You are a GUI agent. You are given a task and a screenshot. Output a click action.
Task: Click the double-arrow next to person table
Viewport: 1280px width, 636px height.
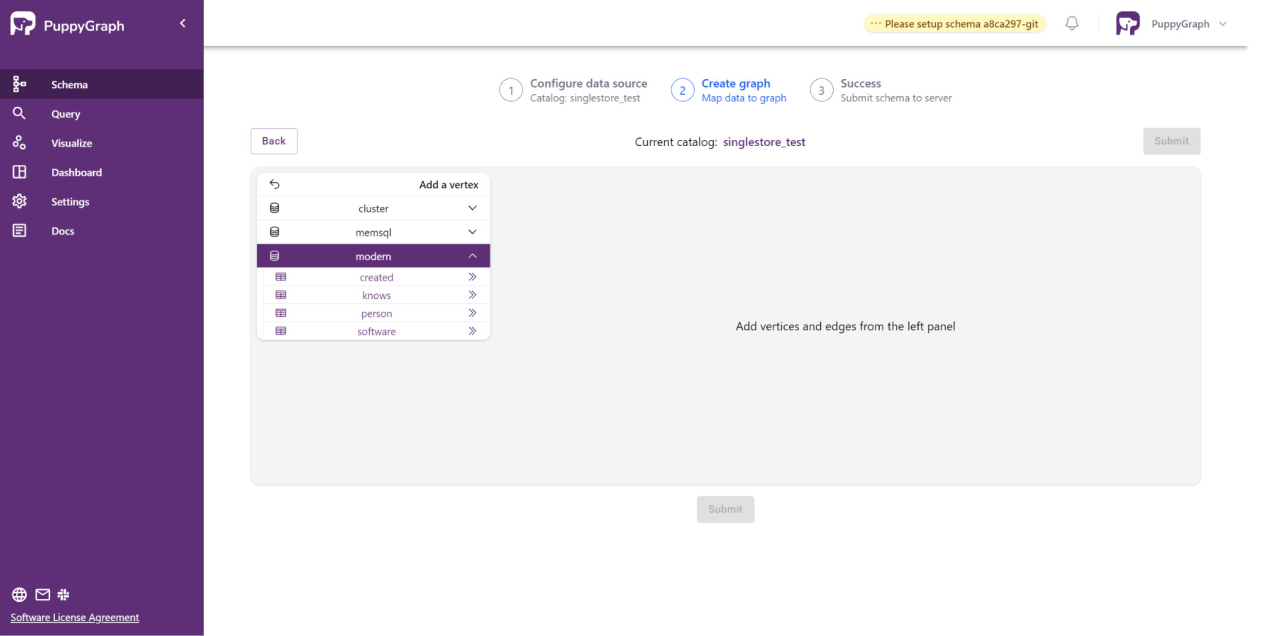pos(471,313)
